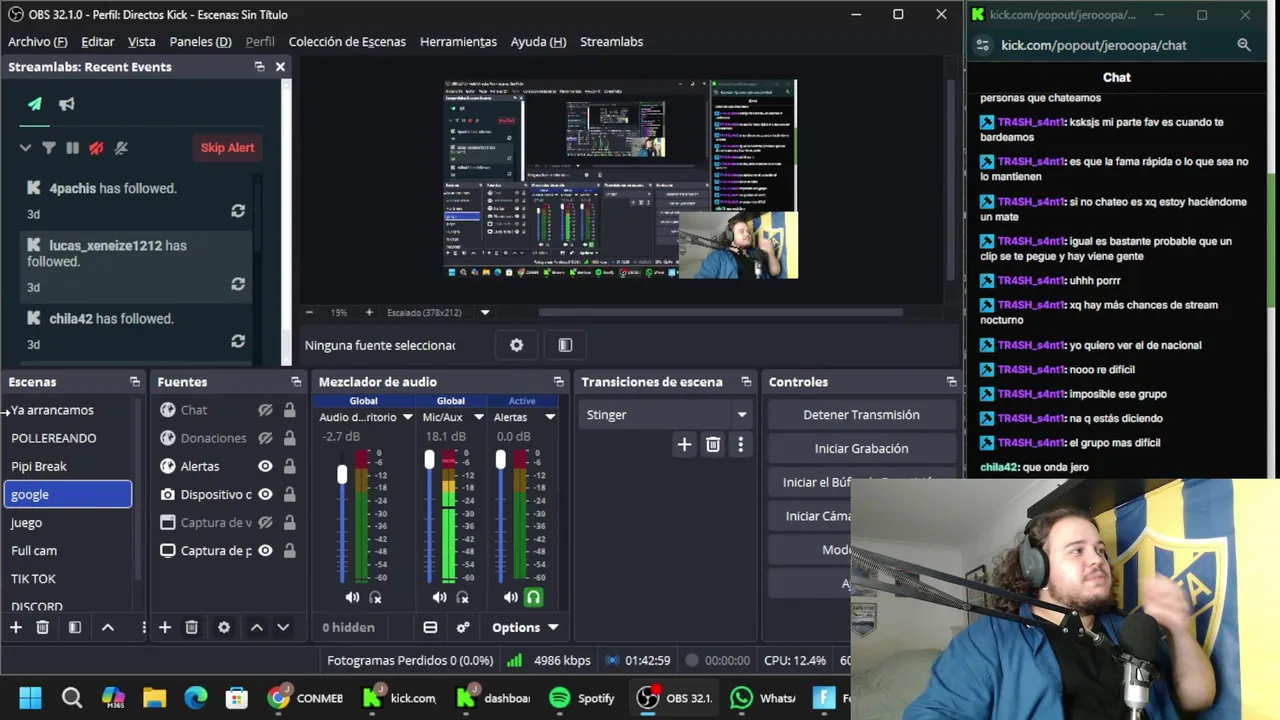
Task: Open the Colección de Escenas menu
Action: (347, 42)
